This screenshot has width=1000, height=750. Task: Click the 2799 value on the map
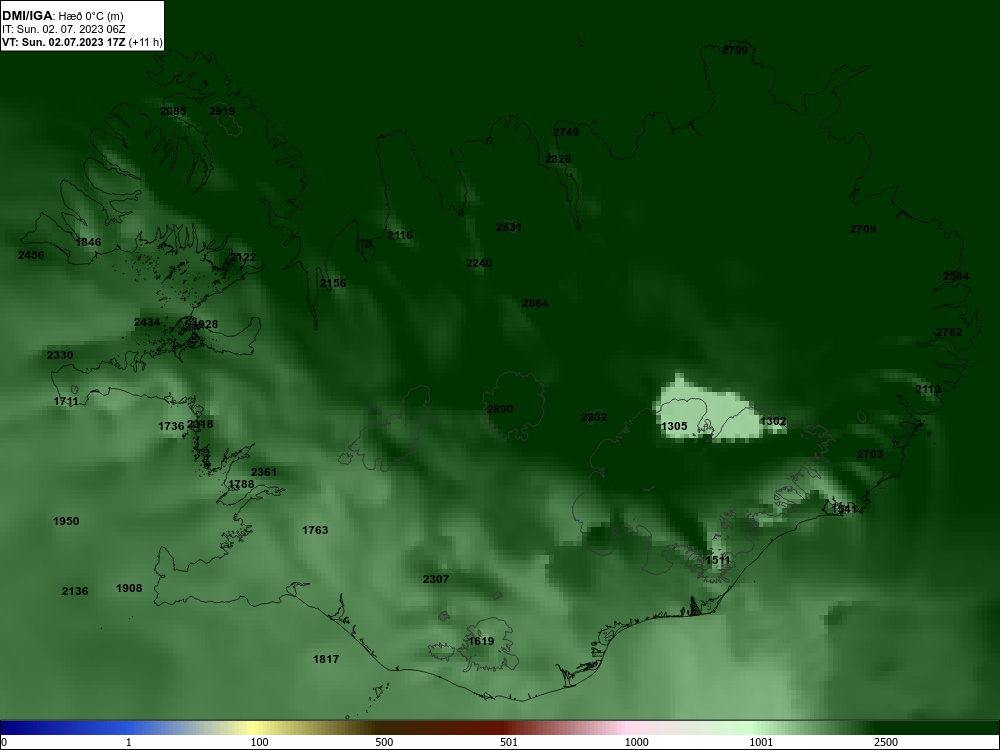[x=735, y=50]
